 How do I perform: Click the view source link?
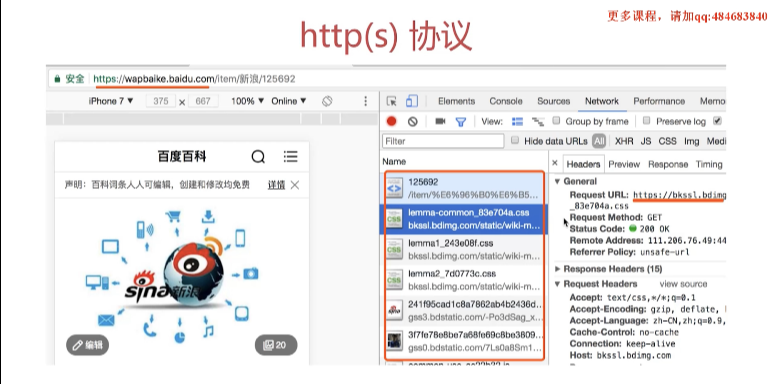point(683,284)
